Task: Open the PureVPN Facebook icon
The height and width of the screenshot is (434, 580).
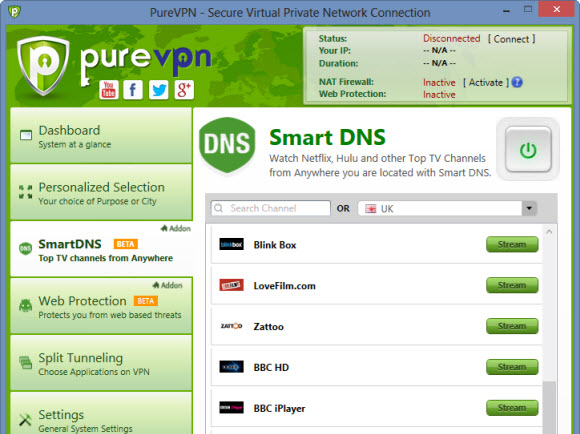Action: click(x=133, y=90)
